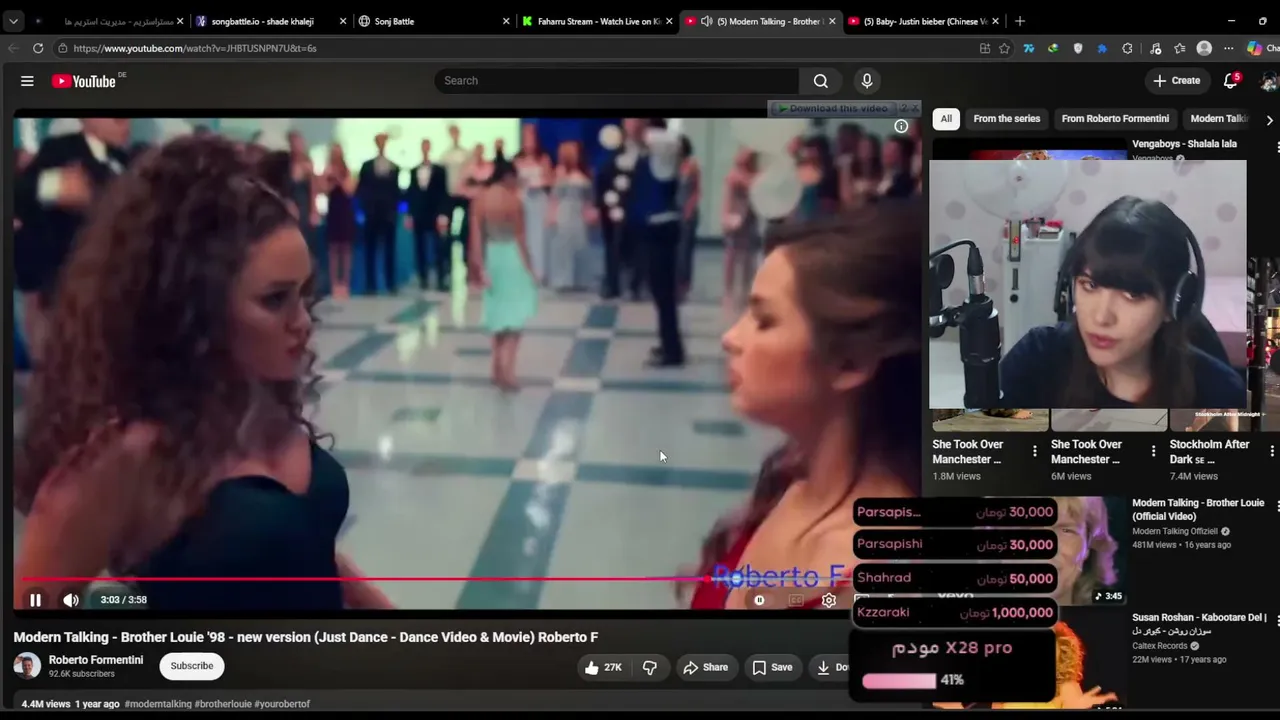Toggle the autoplay switch in the player
The image size is (1280, 720).
point(759,600)
